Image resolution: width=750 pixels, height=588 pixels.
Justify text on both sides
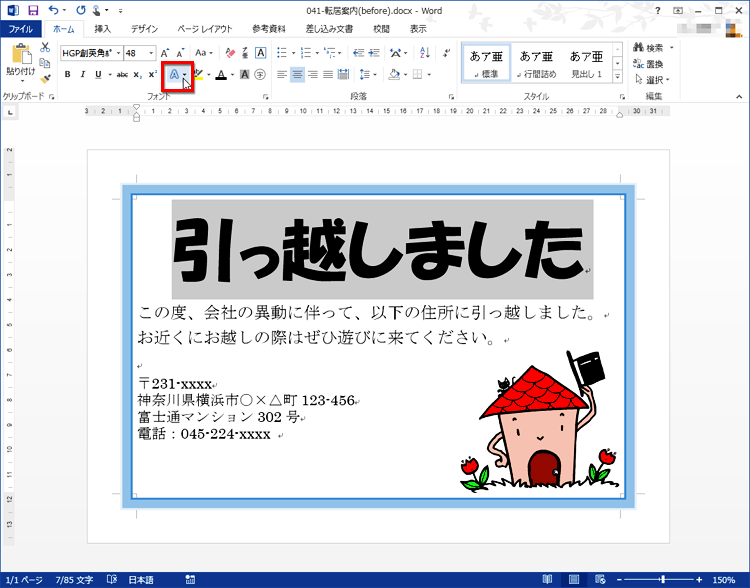click(328, 75)
